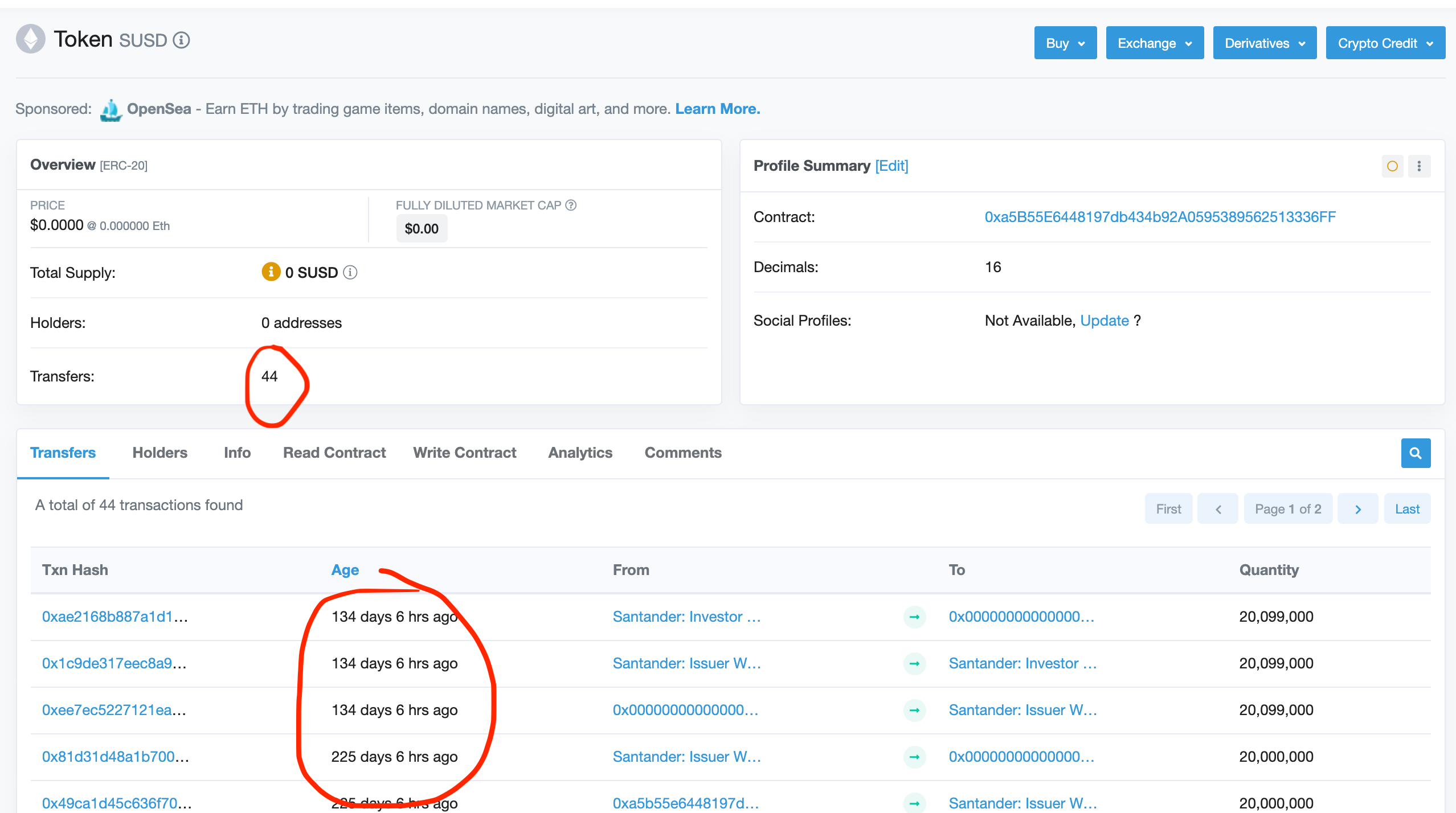Select the Analytics tab
Screen dimensions: 1456x813
[580, 453]
